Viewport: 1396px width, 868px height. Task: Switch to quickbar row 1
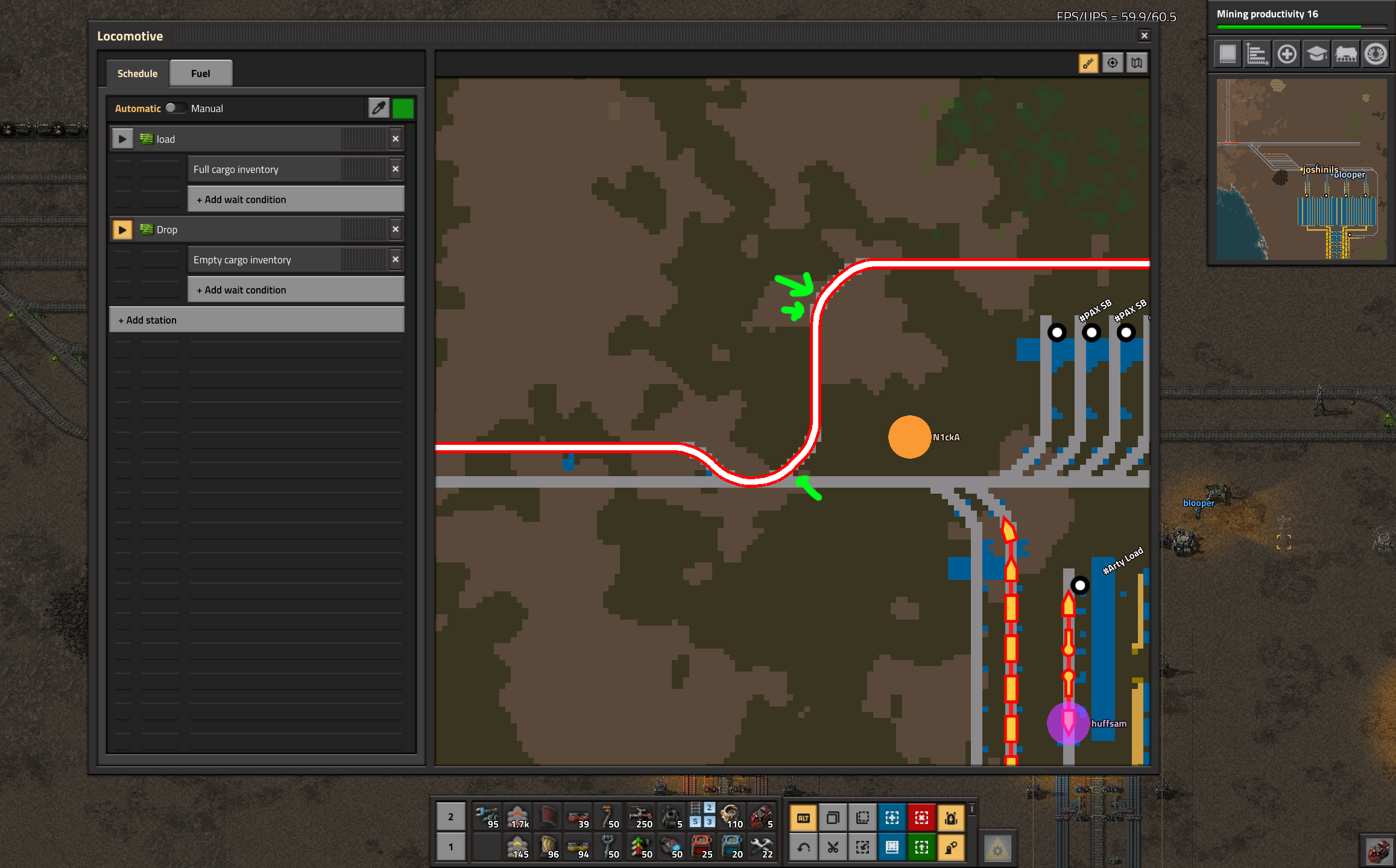pos(450,847)
